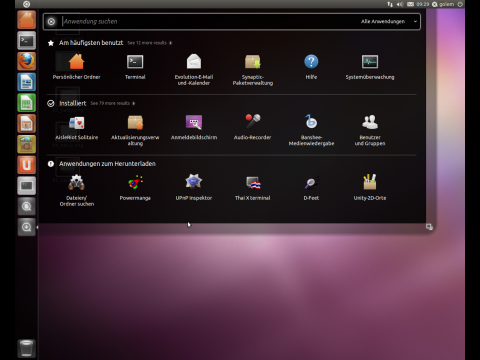The width and height of the screenshot is (480, 360).
Task: Click Anwendungen zum Herunterladen header
Action: [x=107, y=164]
